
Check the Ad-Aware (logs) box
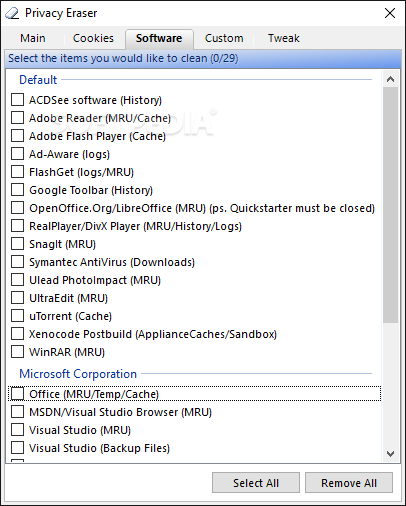click(x=17, y=154)
